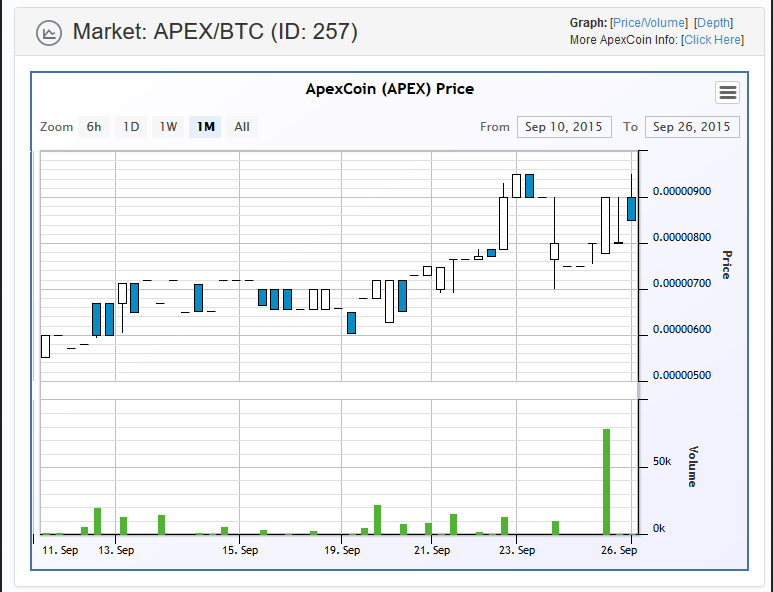Set zoom range to 1D

coord(131,127)
